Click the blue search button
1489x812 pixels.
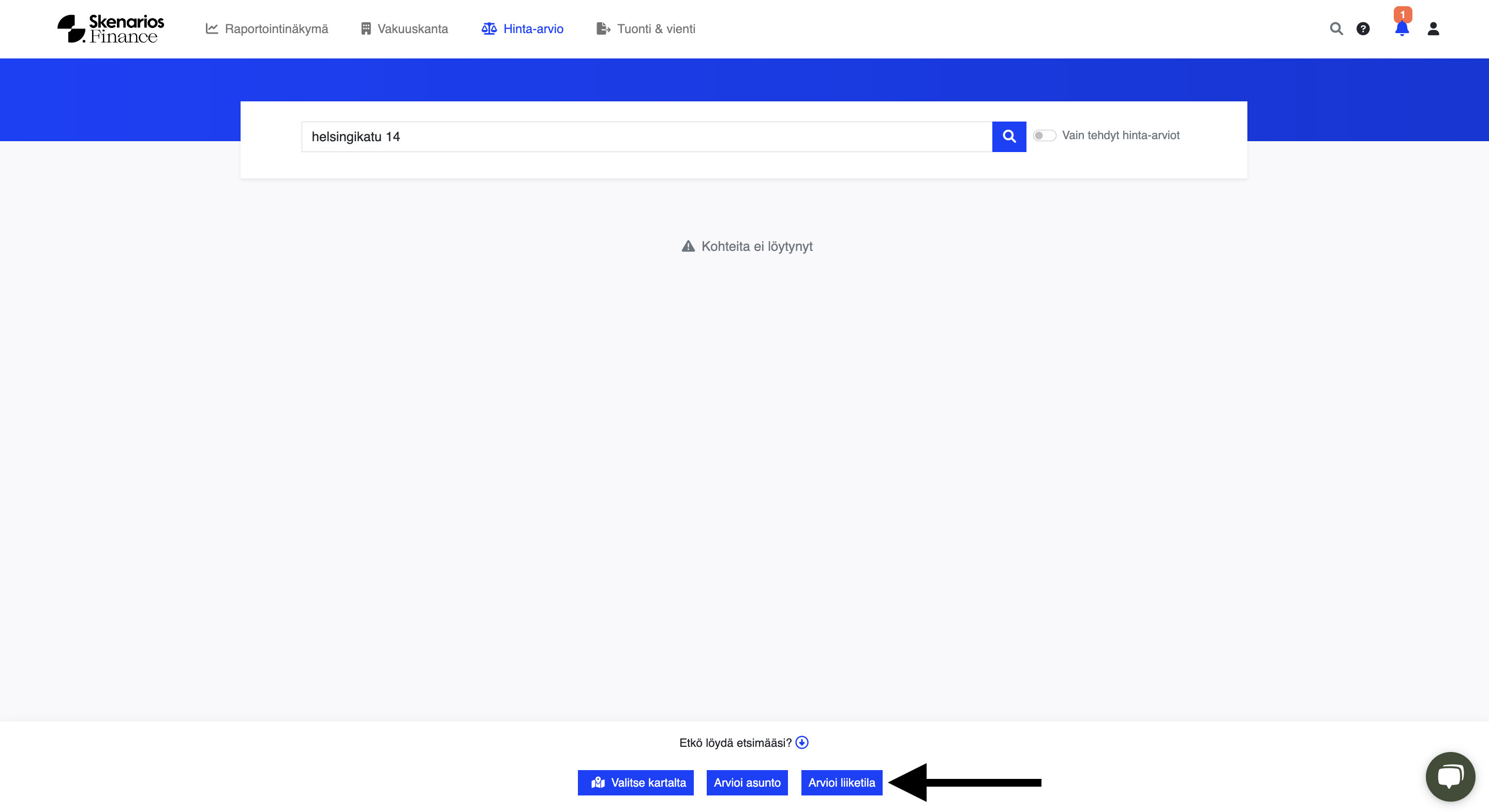(1009, 137)
